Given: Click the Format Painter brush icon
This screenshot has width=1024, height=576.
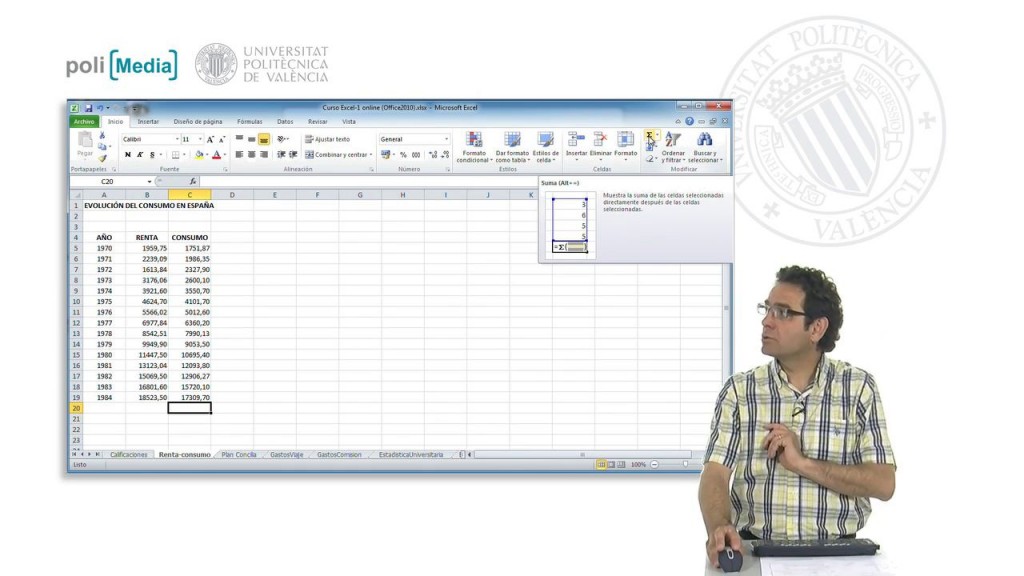Looking at the screenshot, I should (x=102, y=157).
